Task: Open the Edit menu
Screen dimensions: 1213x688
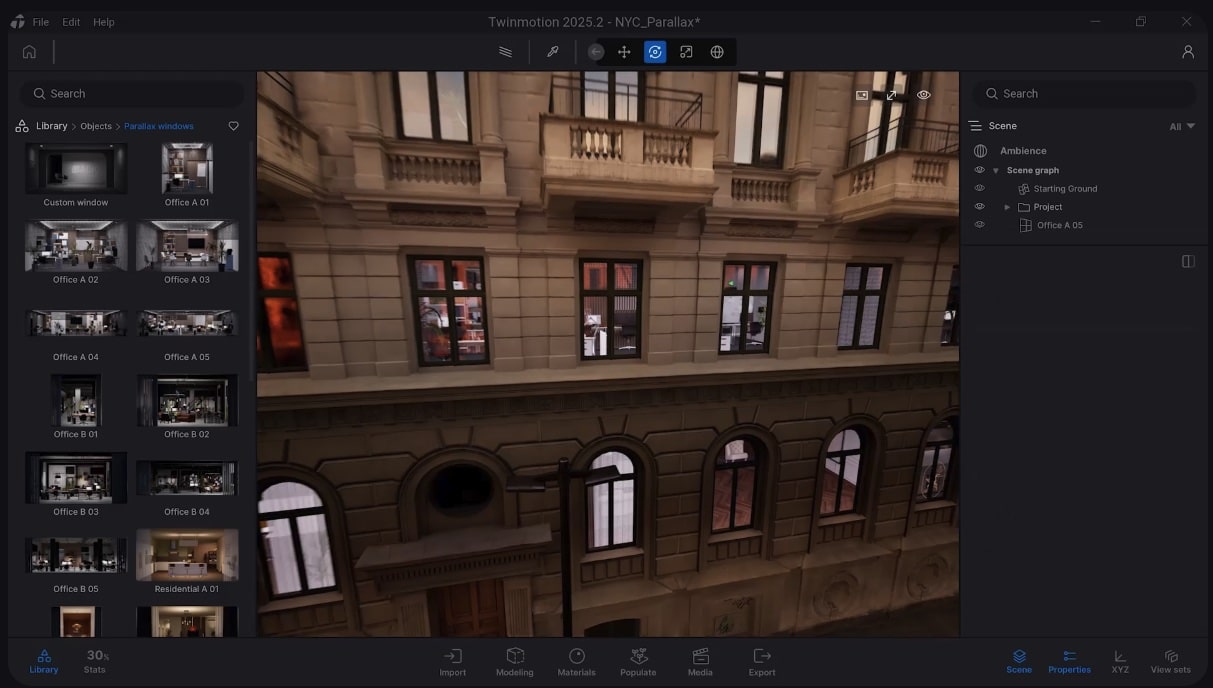Action: pyautogui.click(x=71, y=22)
